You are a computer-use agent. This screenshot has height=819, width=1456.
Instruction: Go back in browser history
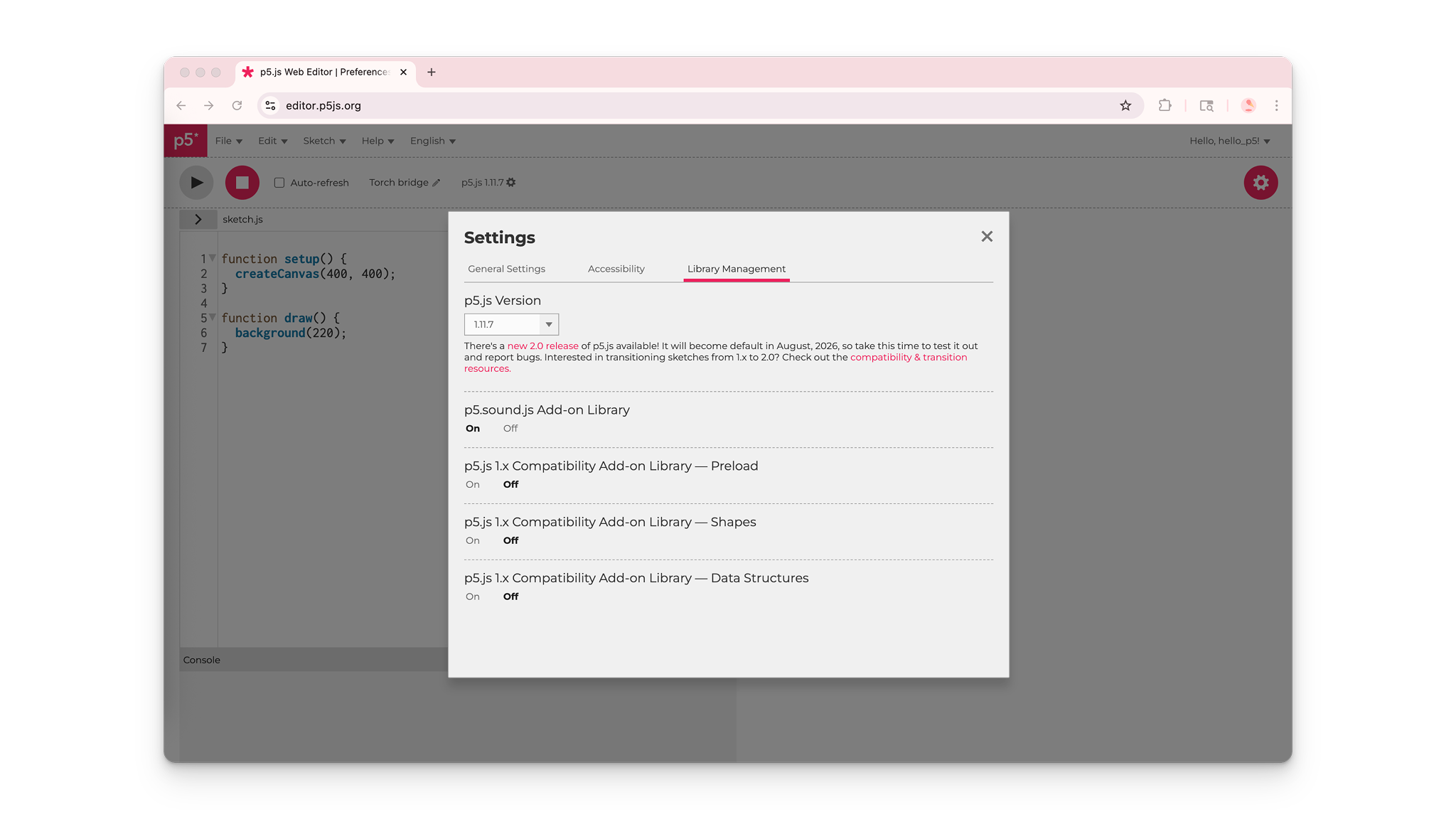pos(181,105)
